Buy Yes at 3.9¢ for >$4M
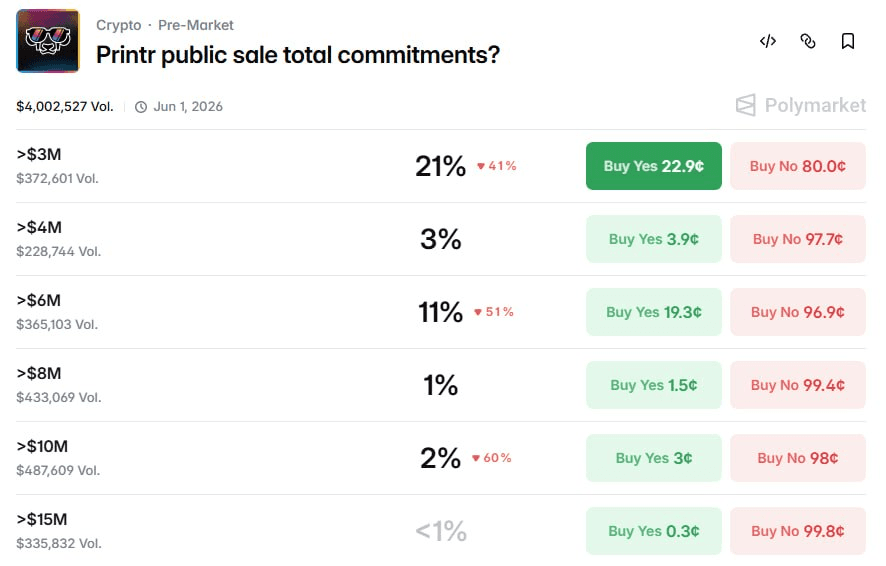Screen dimensions: 886x566 point(653,239)
